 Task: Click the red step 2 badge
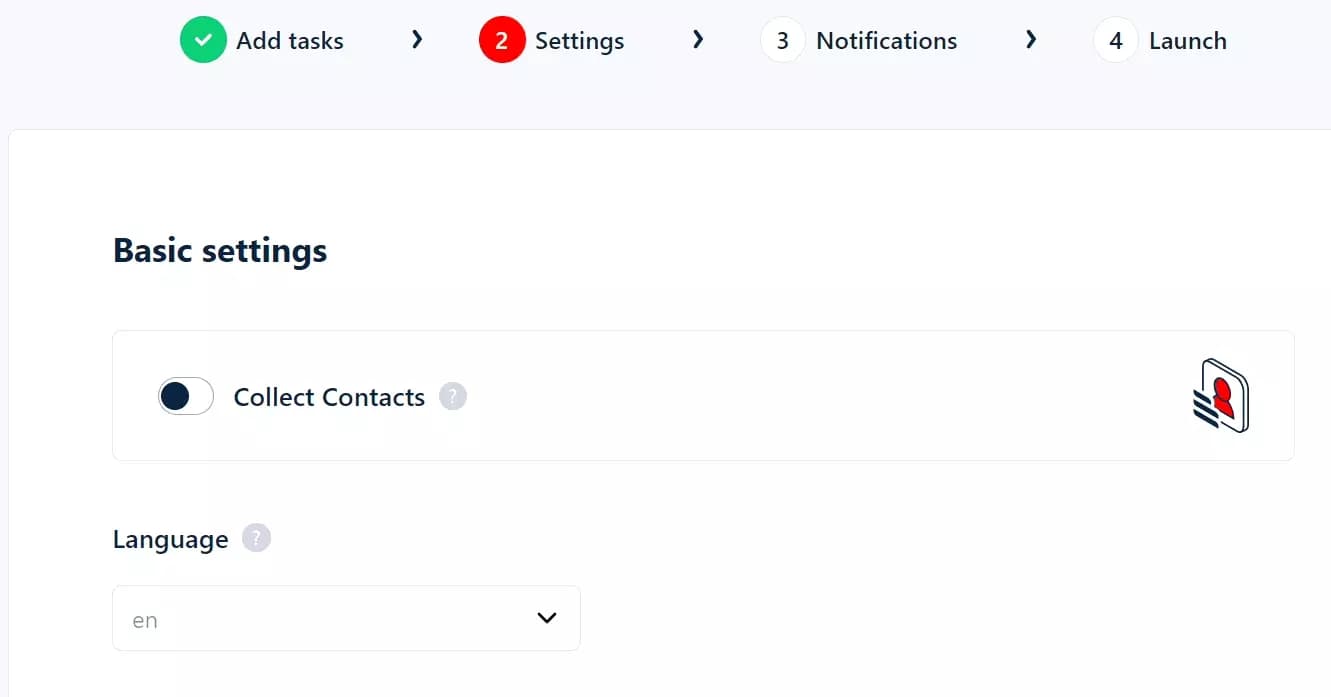click(x=502, y=40)
